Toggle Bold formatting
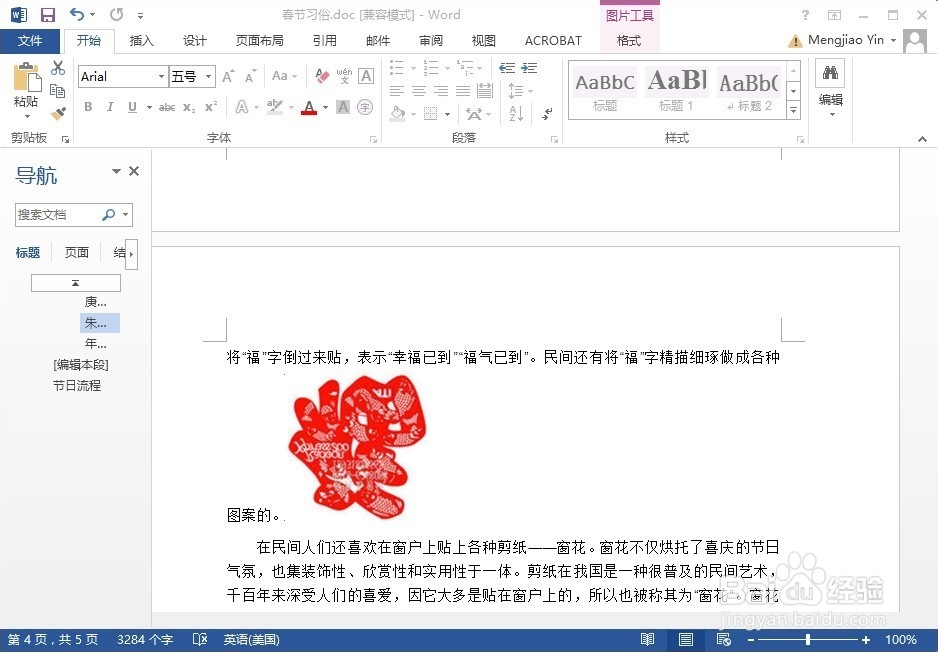This screenshot has width=938, height=652. click(x=89, y=107)
